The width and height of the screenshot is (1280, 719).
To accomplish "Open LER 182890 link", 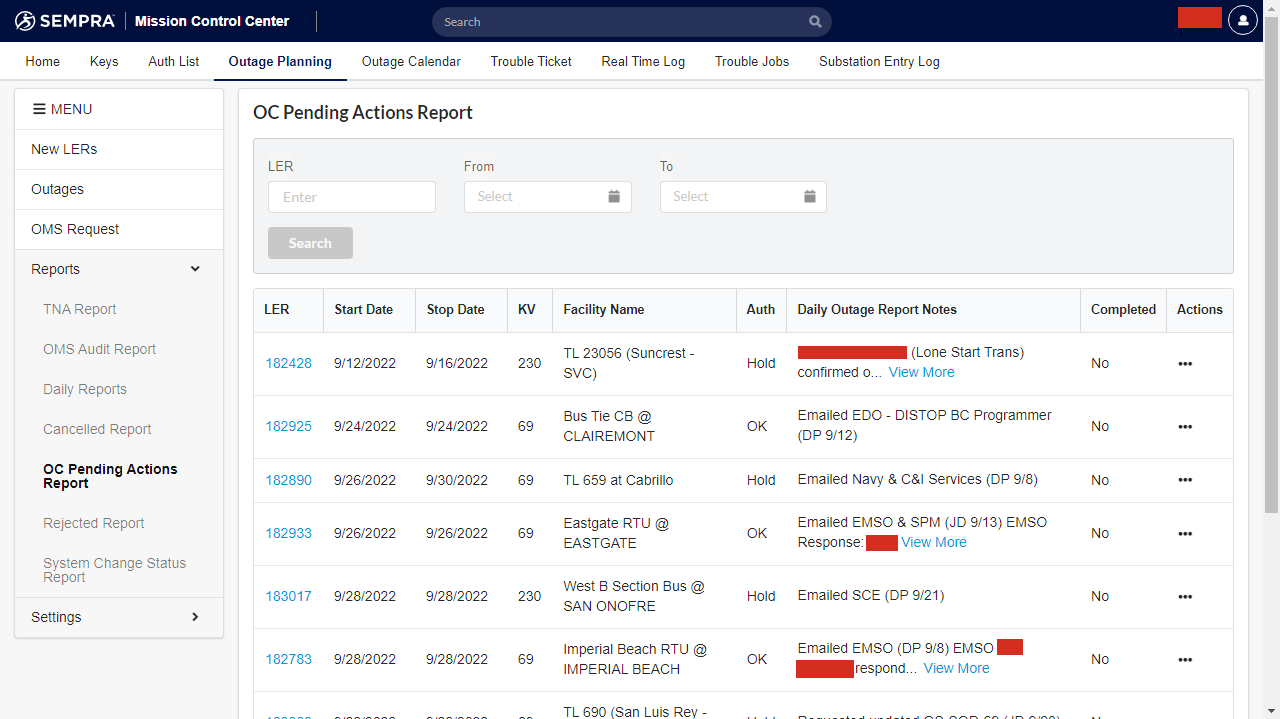I will click(288, 480).
